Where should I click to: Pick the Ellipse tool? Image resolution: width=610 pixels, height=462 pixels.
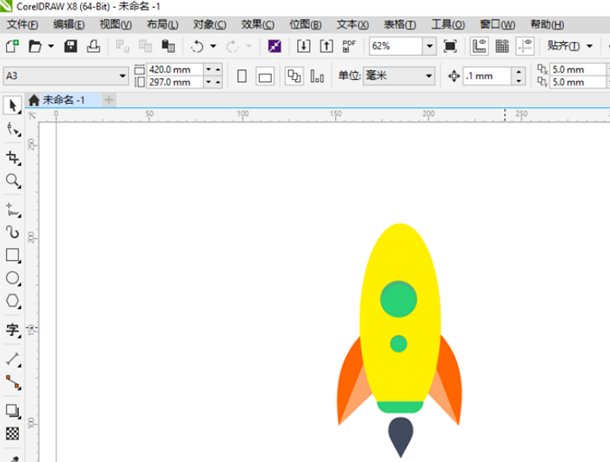pos(12,278)
